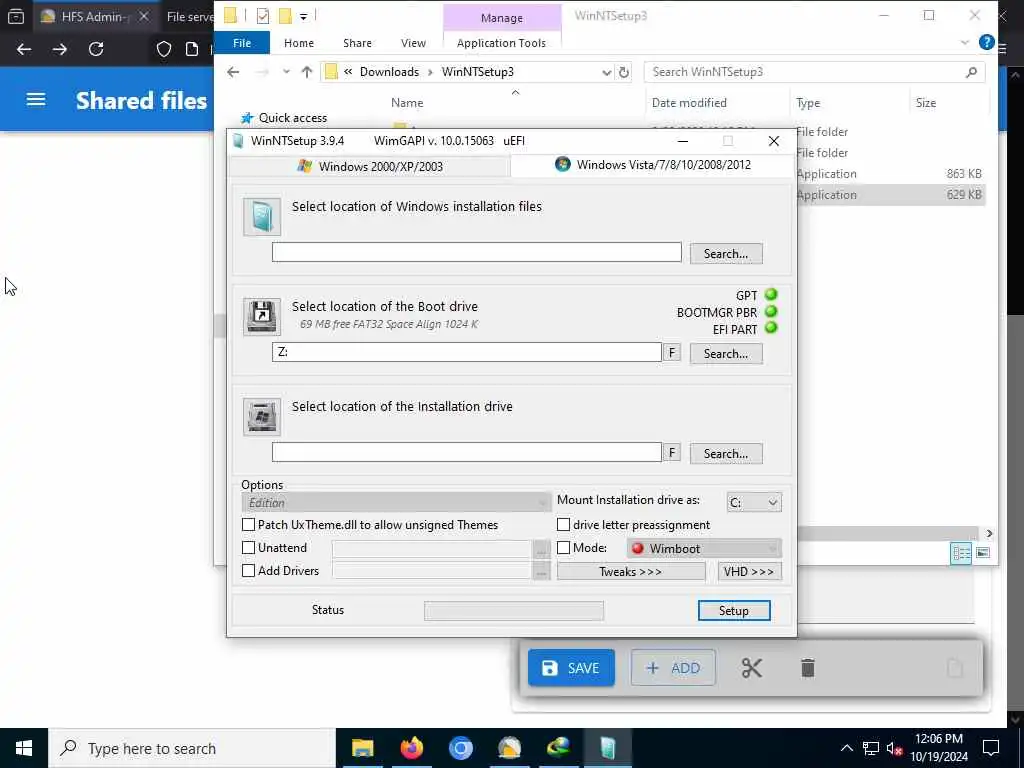
Task: Go up one folder in File Explorer
Action: pos(307,72)
